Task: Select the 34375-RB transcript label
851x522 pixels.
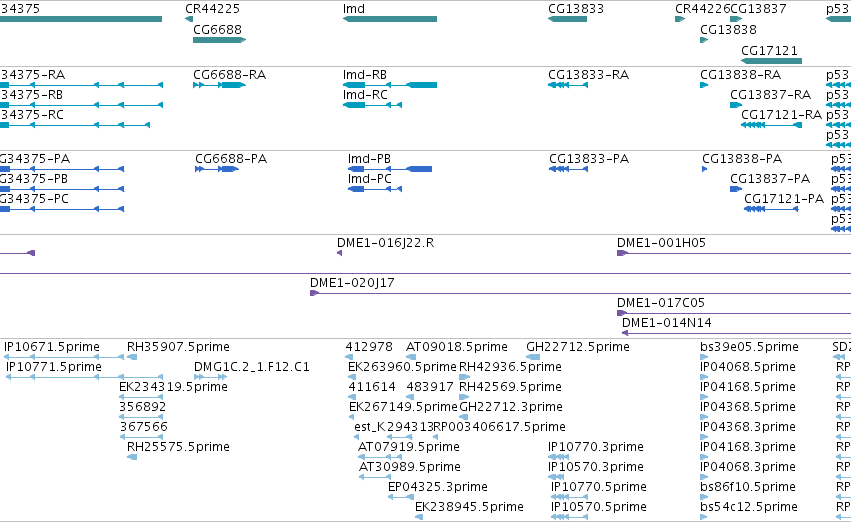Action: pos(31,94)
